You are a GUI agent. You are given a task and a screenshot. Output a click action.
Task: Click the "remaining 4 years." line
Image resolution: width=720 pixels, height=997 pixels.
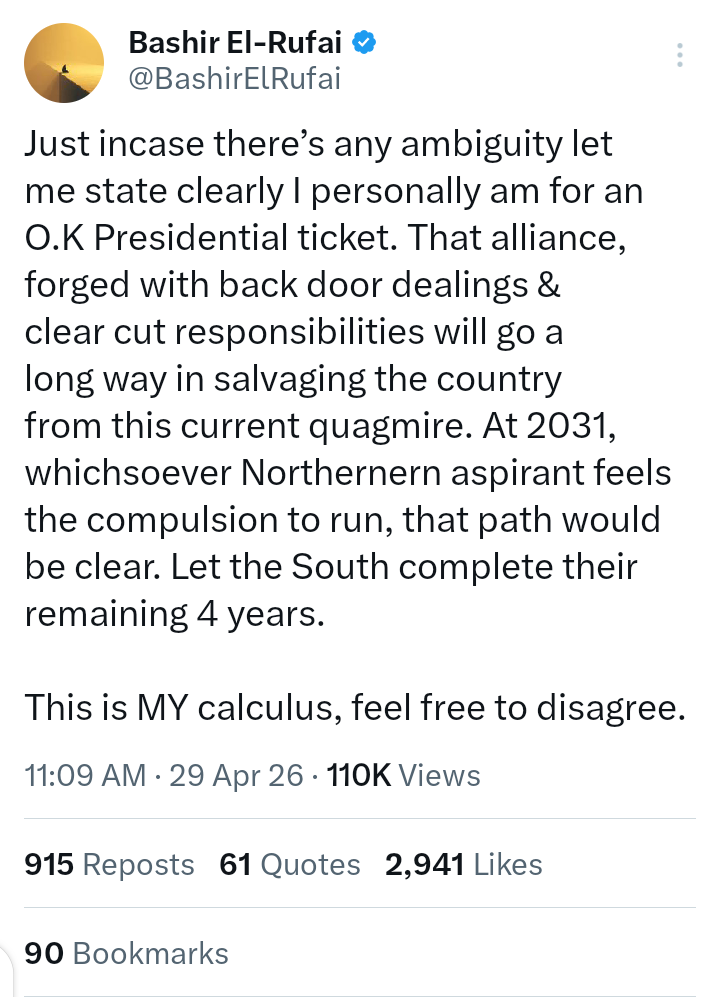tap(175, 614)
